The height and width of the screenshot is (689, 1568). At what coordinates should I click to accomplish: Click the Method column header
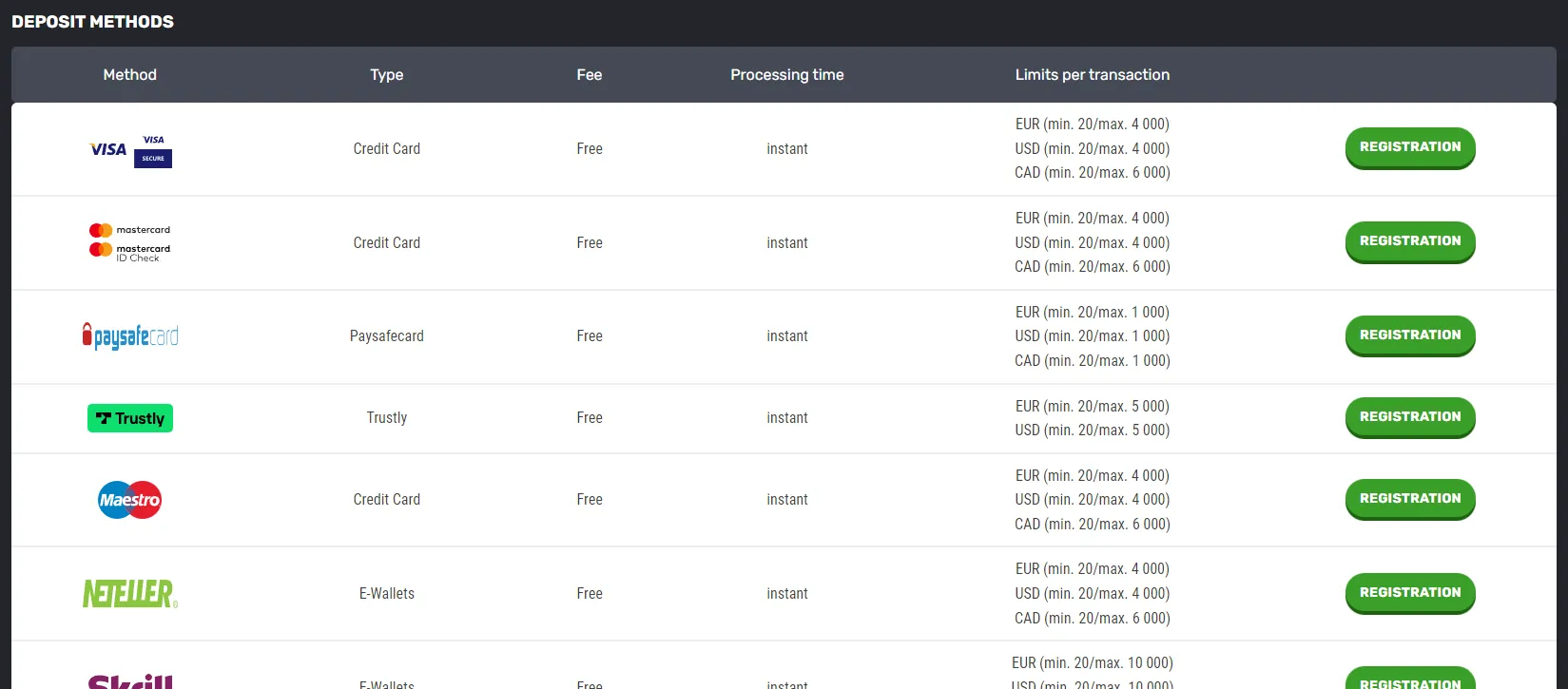click(x=130, y=75)
